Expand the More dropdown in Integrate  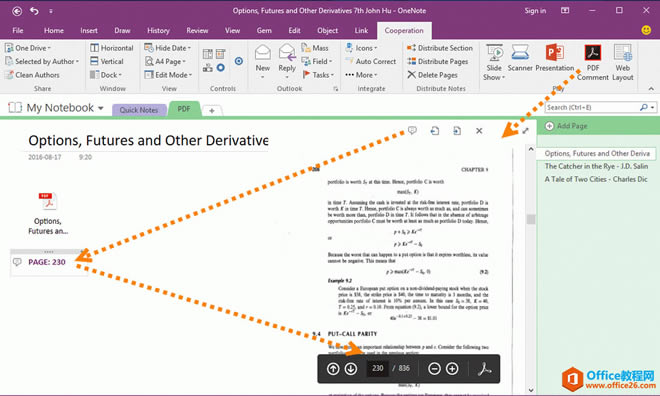tap(361, 75)
